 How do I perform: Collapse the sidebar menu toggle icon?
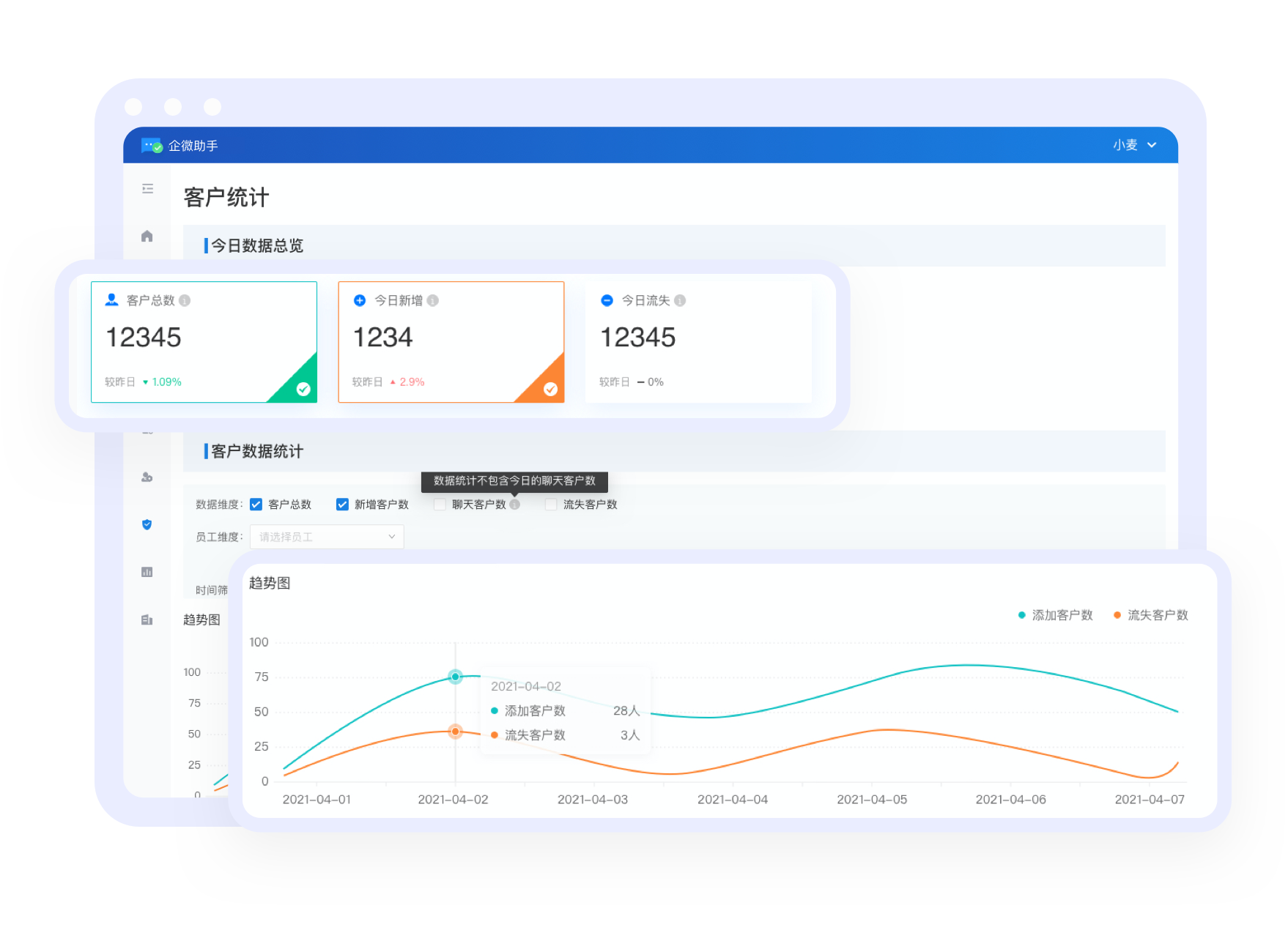pos(148,189)
